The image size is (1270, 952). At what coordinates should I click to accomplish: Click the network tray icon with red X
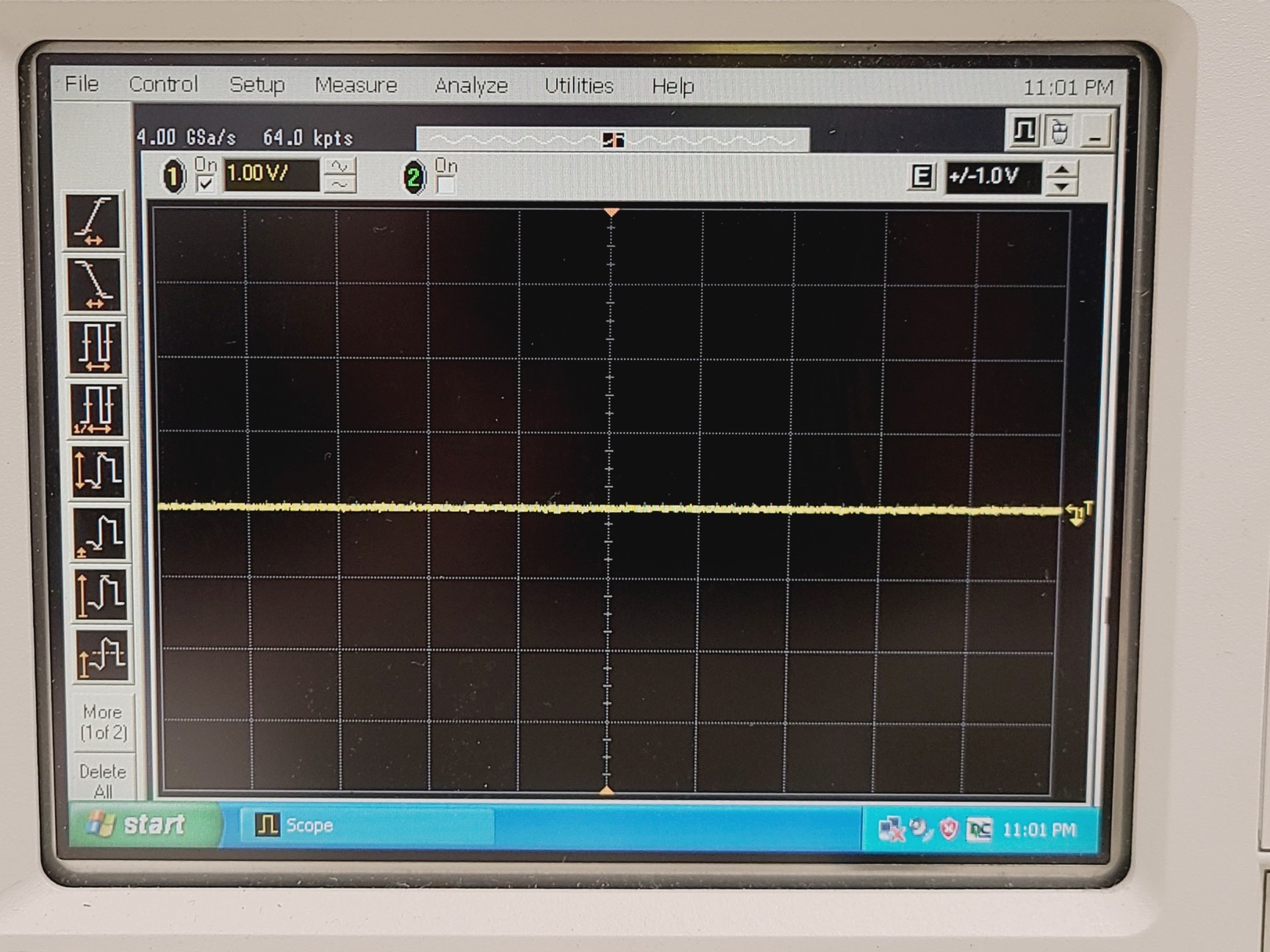click(891, 829)
